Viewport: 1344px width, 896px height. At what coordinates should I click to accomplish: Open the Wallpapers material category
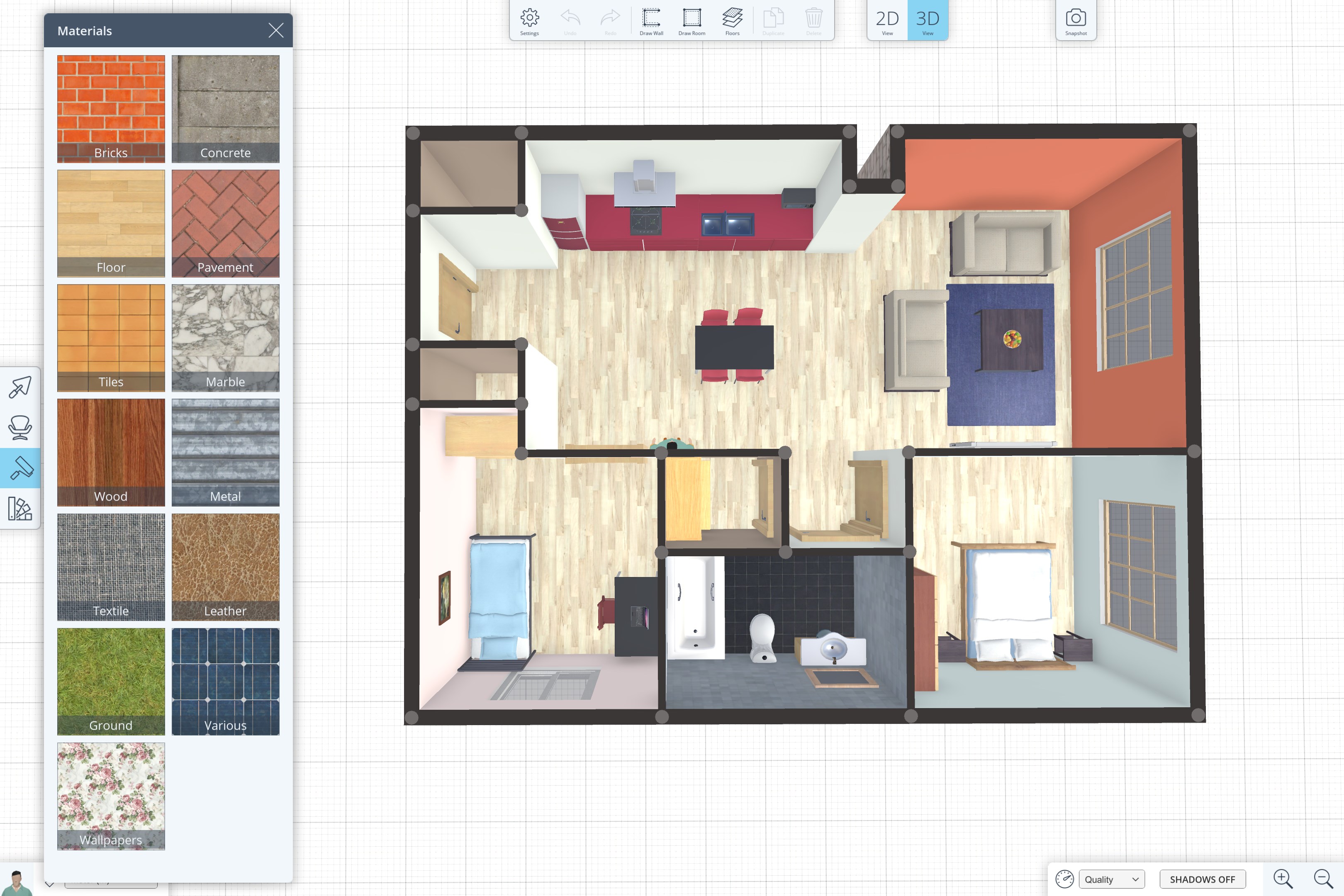pos(111,796)
